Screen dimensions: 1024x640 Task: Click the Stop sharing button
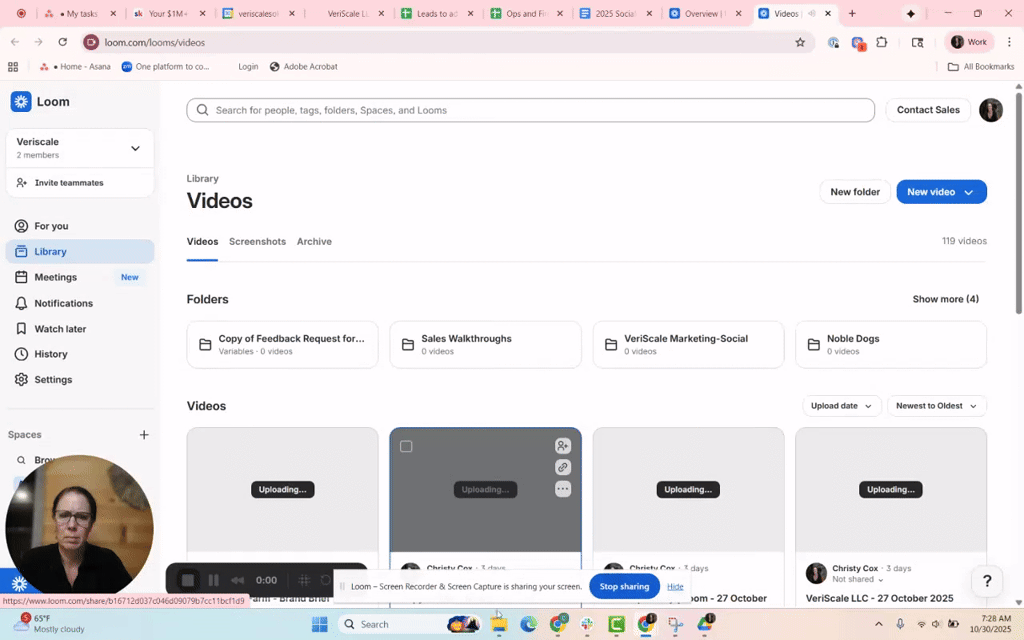624,586
